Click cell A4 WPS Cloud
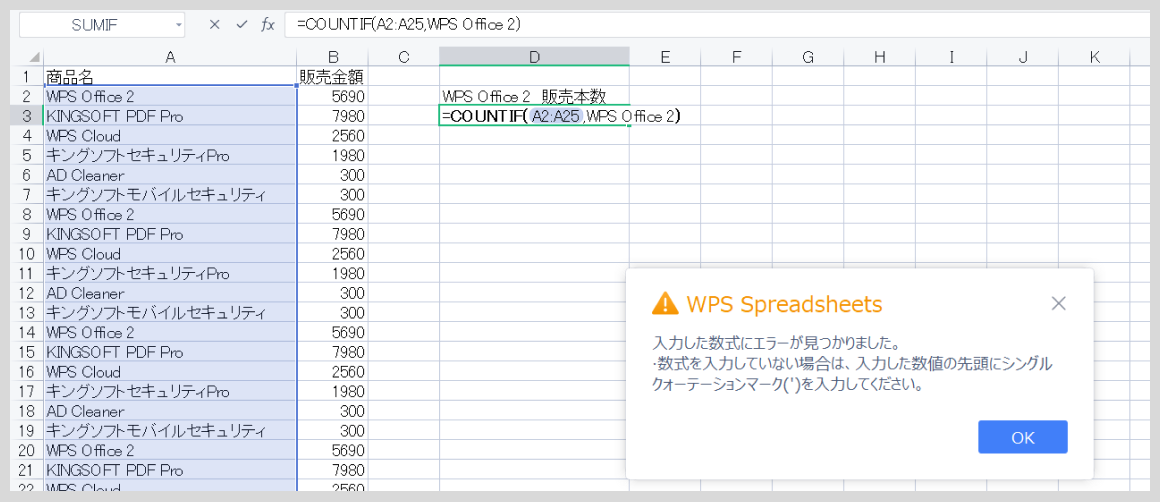Screen dimensions: 1160x502 [170, 136]
